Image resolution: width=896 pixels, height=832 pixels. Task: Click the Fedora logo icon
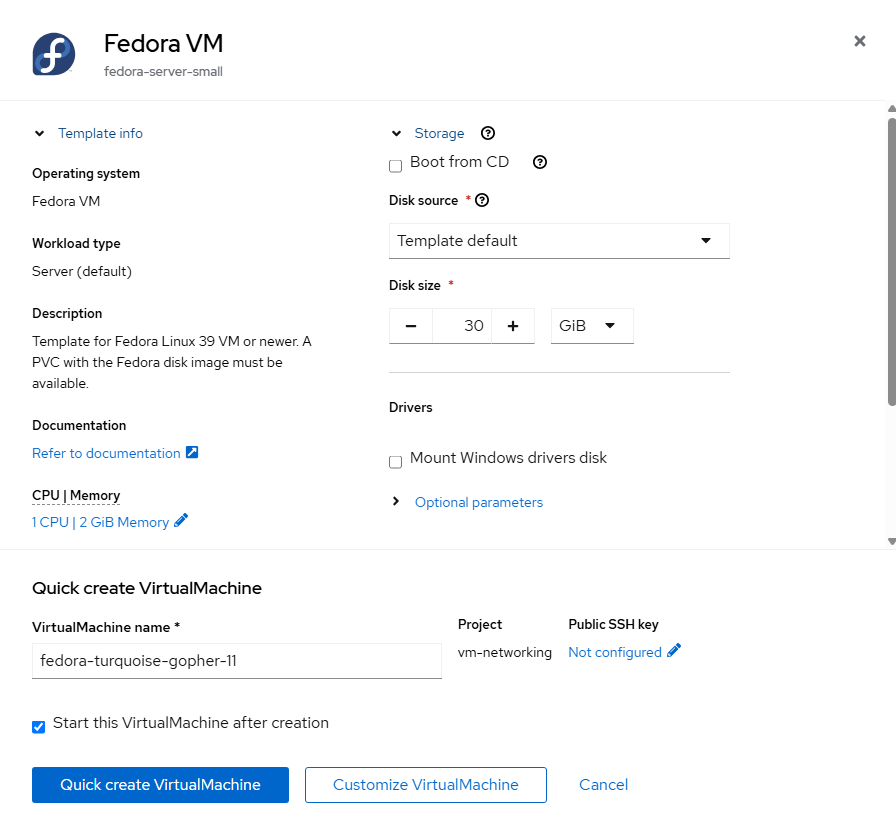pyautogui.click(x=54, y=54)
